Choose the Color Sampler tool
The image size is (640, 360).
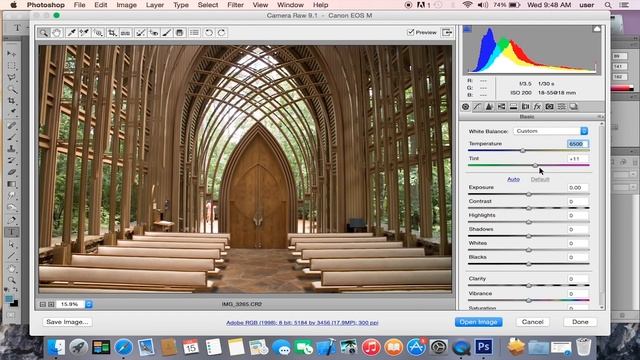[84, 33]
